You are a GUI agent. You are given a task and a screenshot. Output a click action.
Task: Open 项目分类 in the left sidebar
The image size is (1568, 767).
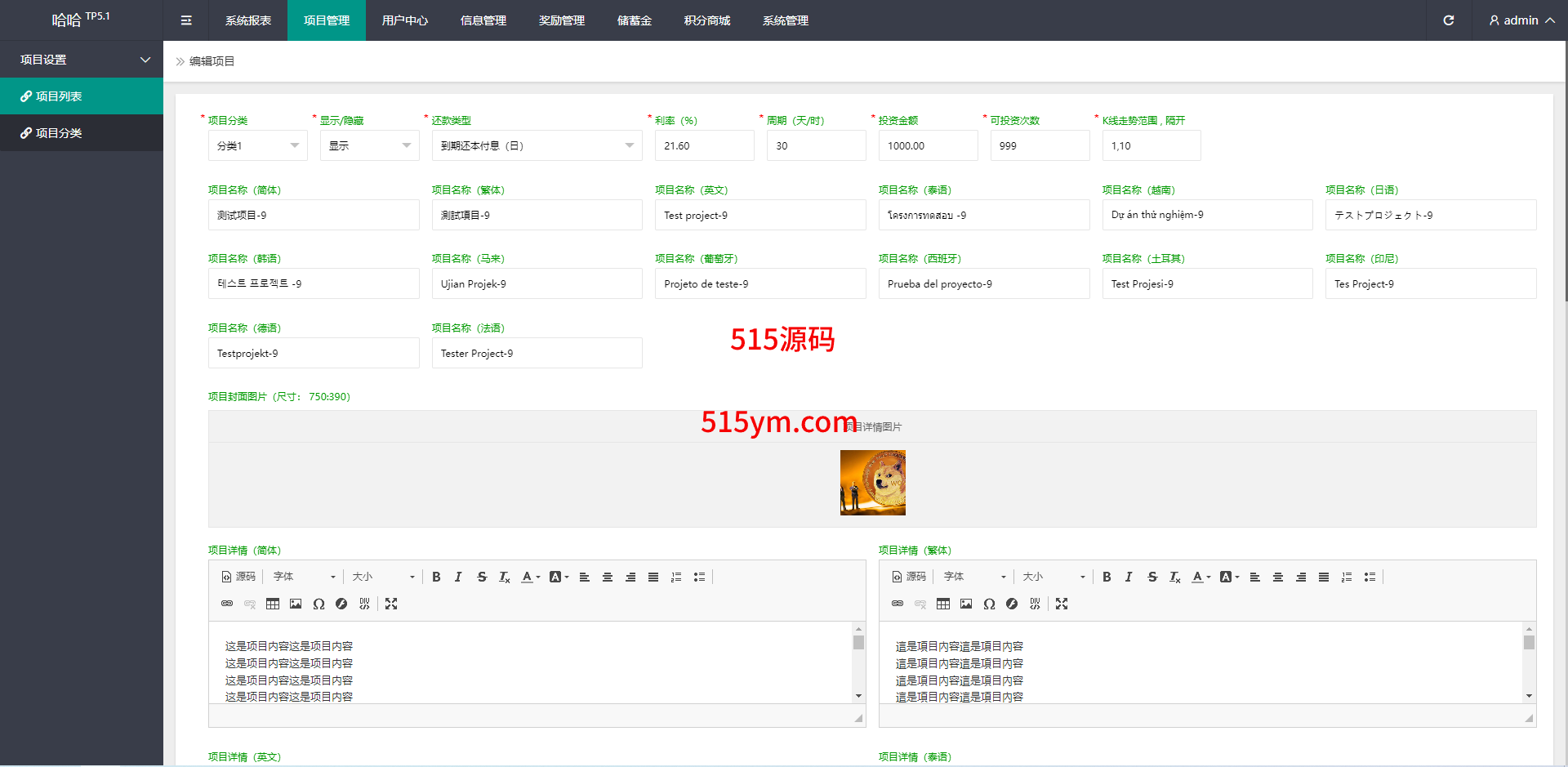[59, 133]
